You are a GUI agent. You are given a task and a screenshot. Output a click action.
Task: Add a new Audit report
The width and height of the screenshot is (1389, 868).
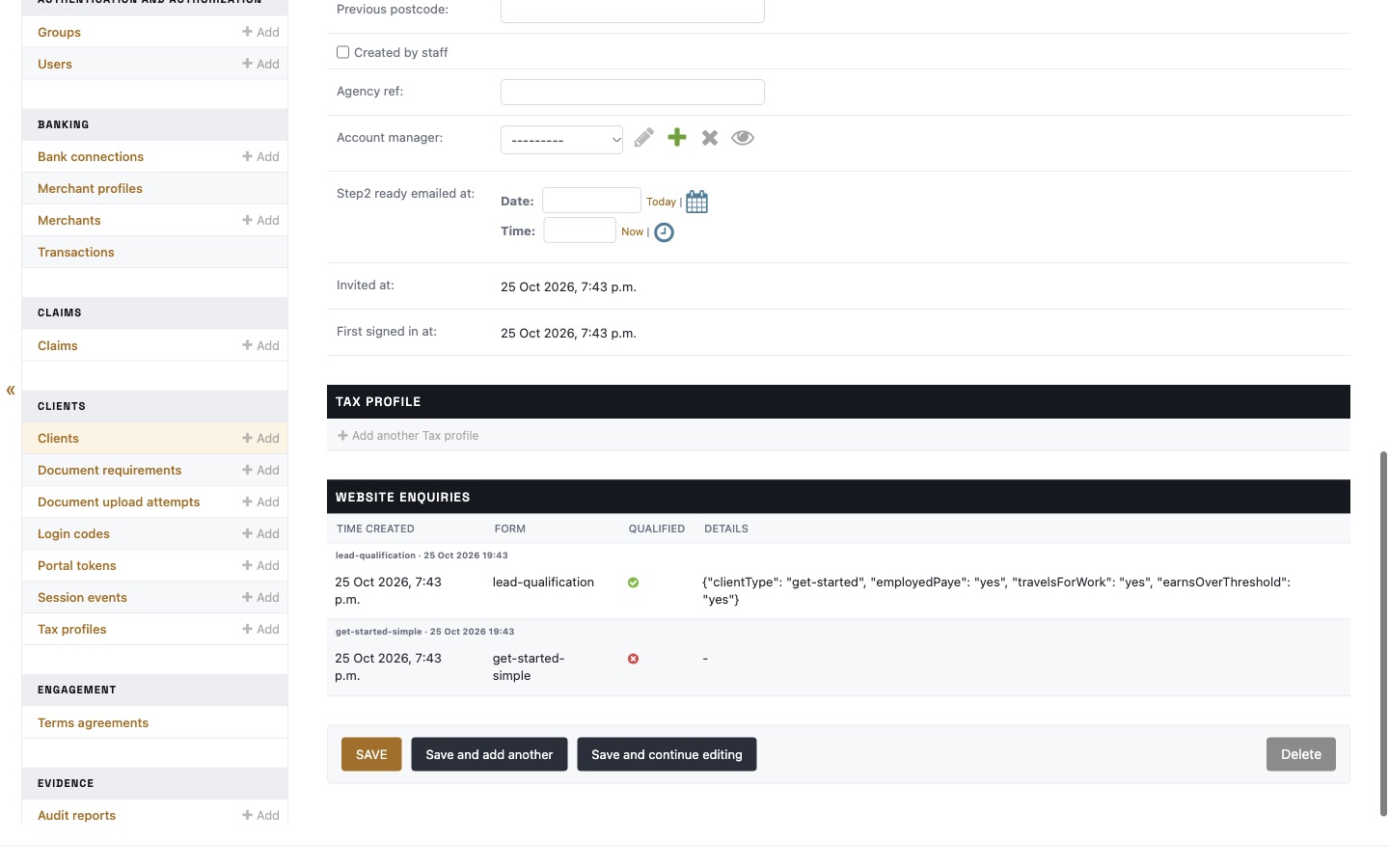coord(260,815)
